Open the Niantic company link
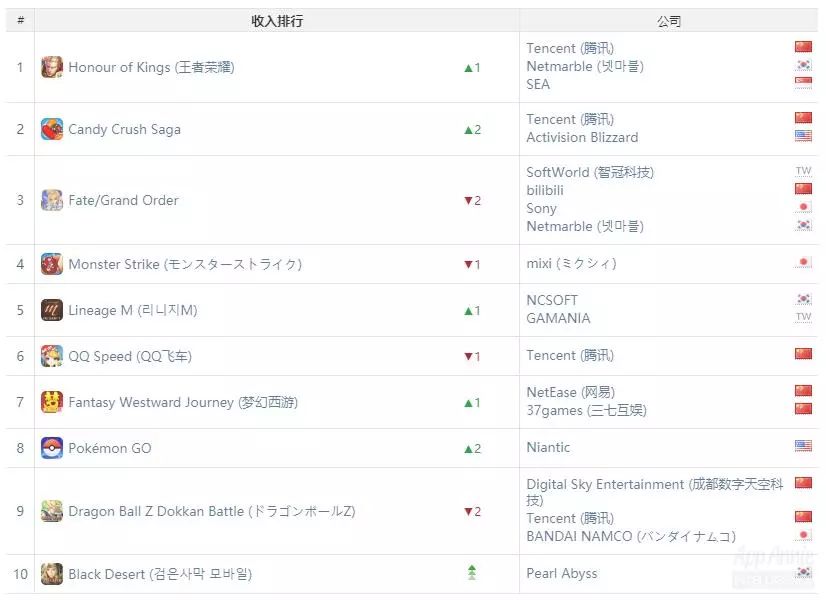The image size is (826, 600). pos(548,447)
